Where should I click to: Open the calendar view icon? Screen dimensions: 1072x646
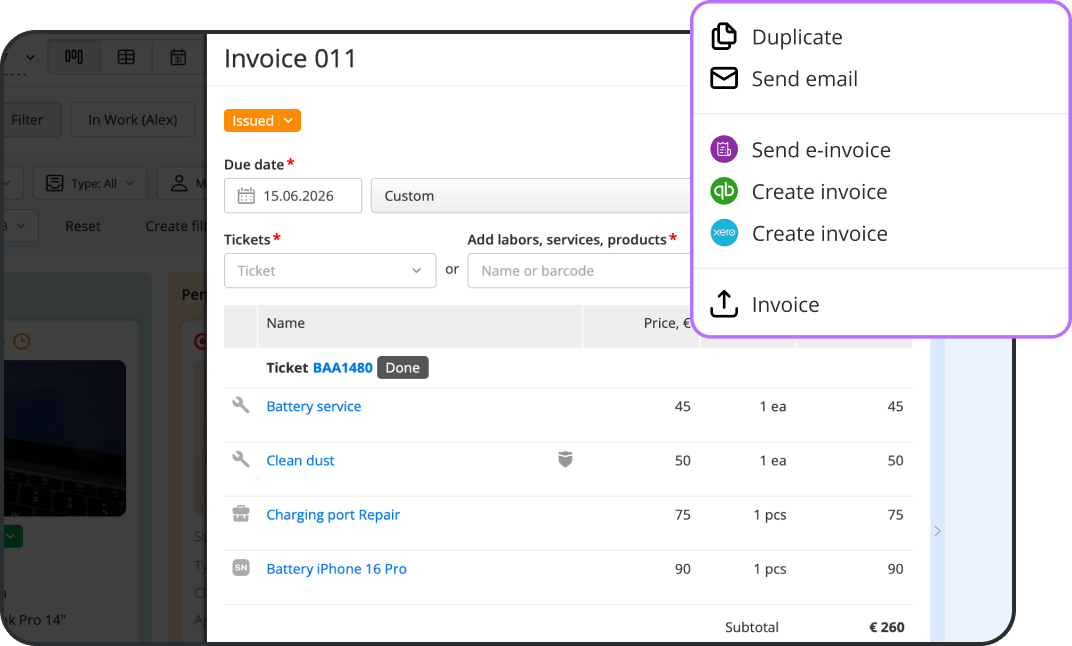(x=178, y=57)
